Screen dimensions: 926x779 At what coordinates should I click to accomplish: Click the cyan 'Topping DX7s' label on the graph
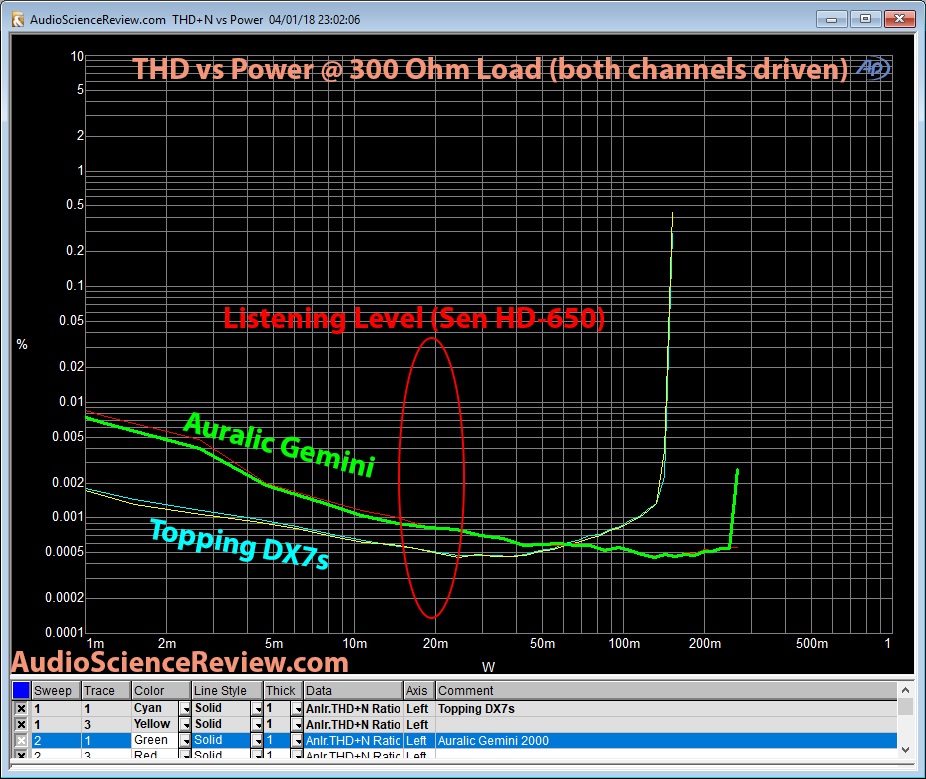(239, 543)
